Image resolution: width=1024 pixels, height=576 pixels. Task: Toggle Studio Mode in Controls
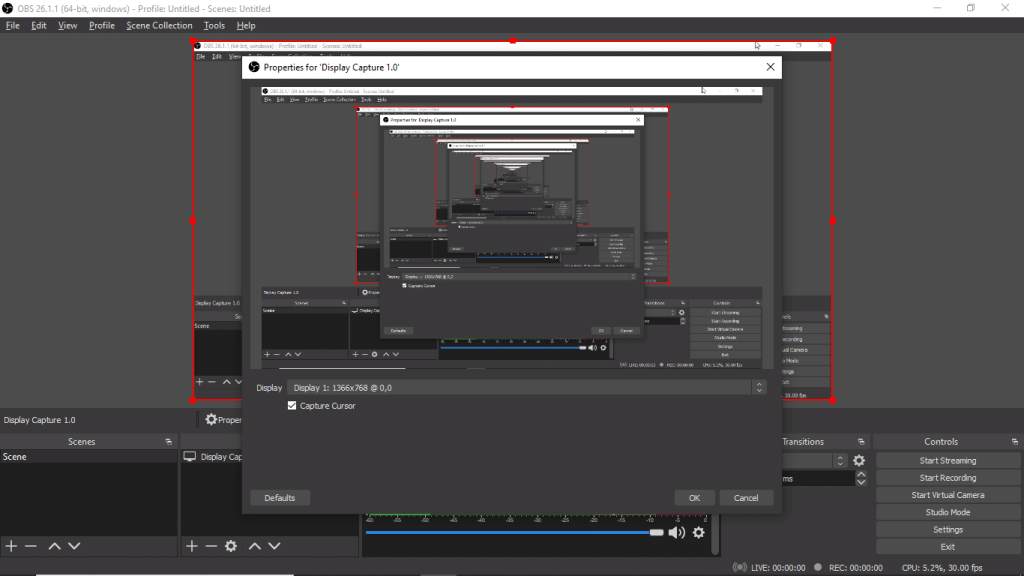tap(948, 513)
